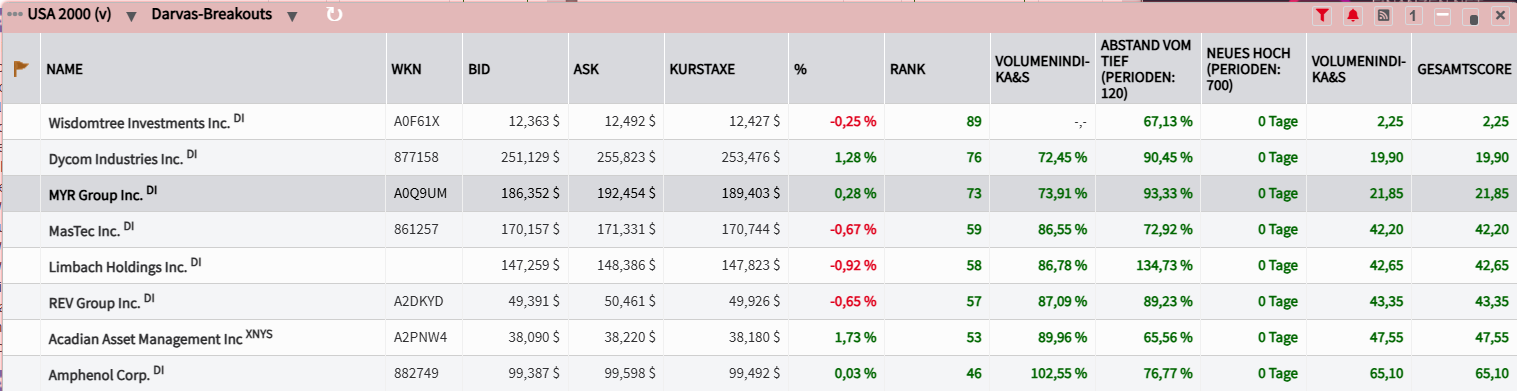Expand the USA 2000 (v) dropdown arrow

point(131,16)
